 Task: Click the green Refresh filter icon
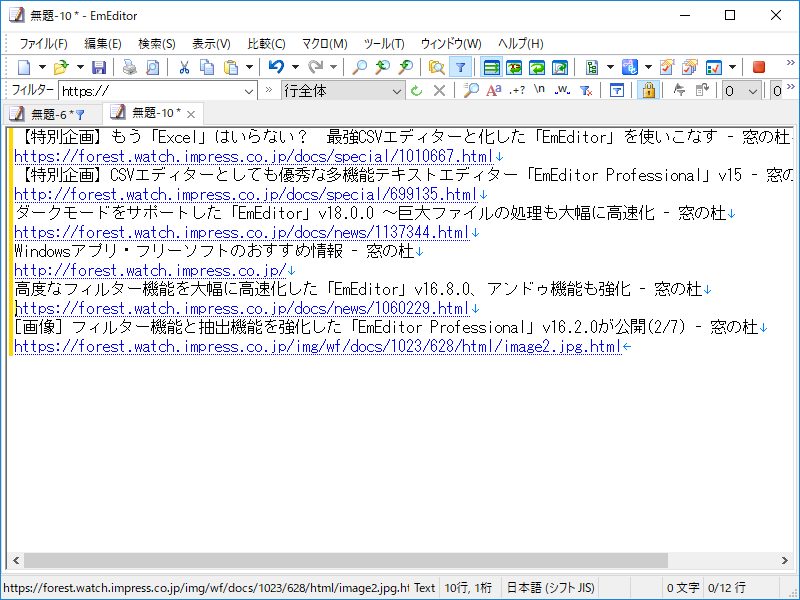[x=417, y=91]
